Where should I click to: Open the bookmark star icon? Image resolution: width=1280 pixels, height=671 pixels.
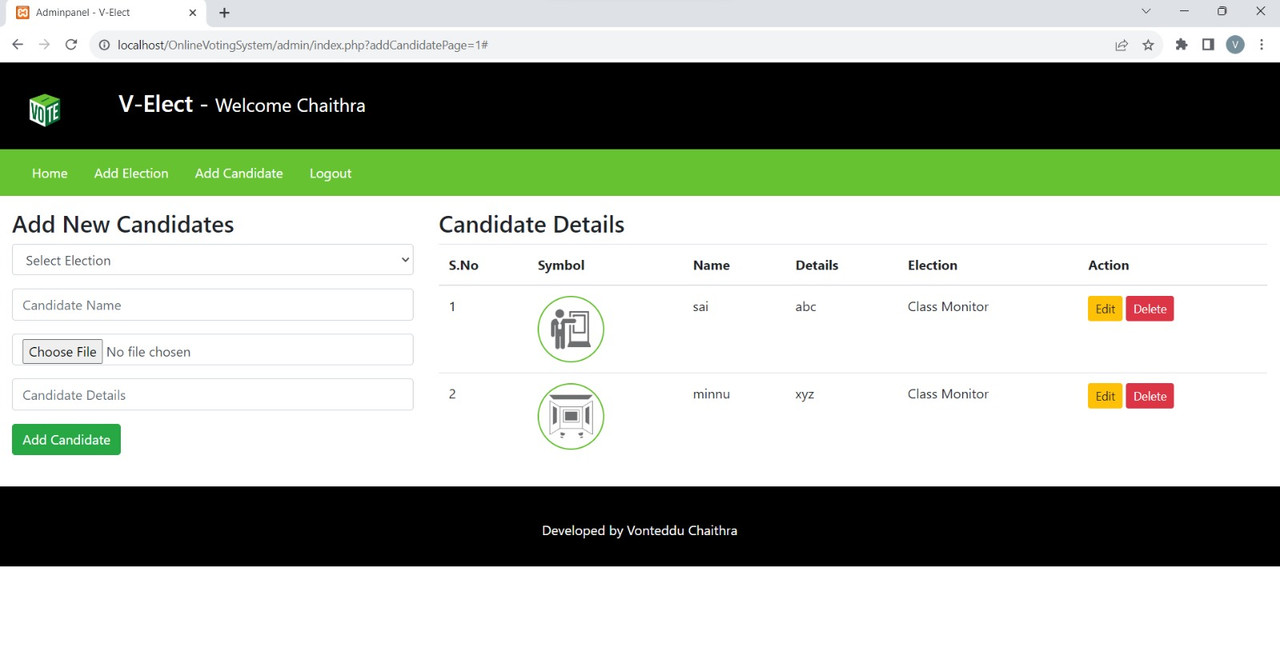[1148, 45]
